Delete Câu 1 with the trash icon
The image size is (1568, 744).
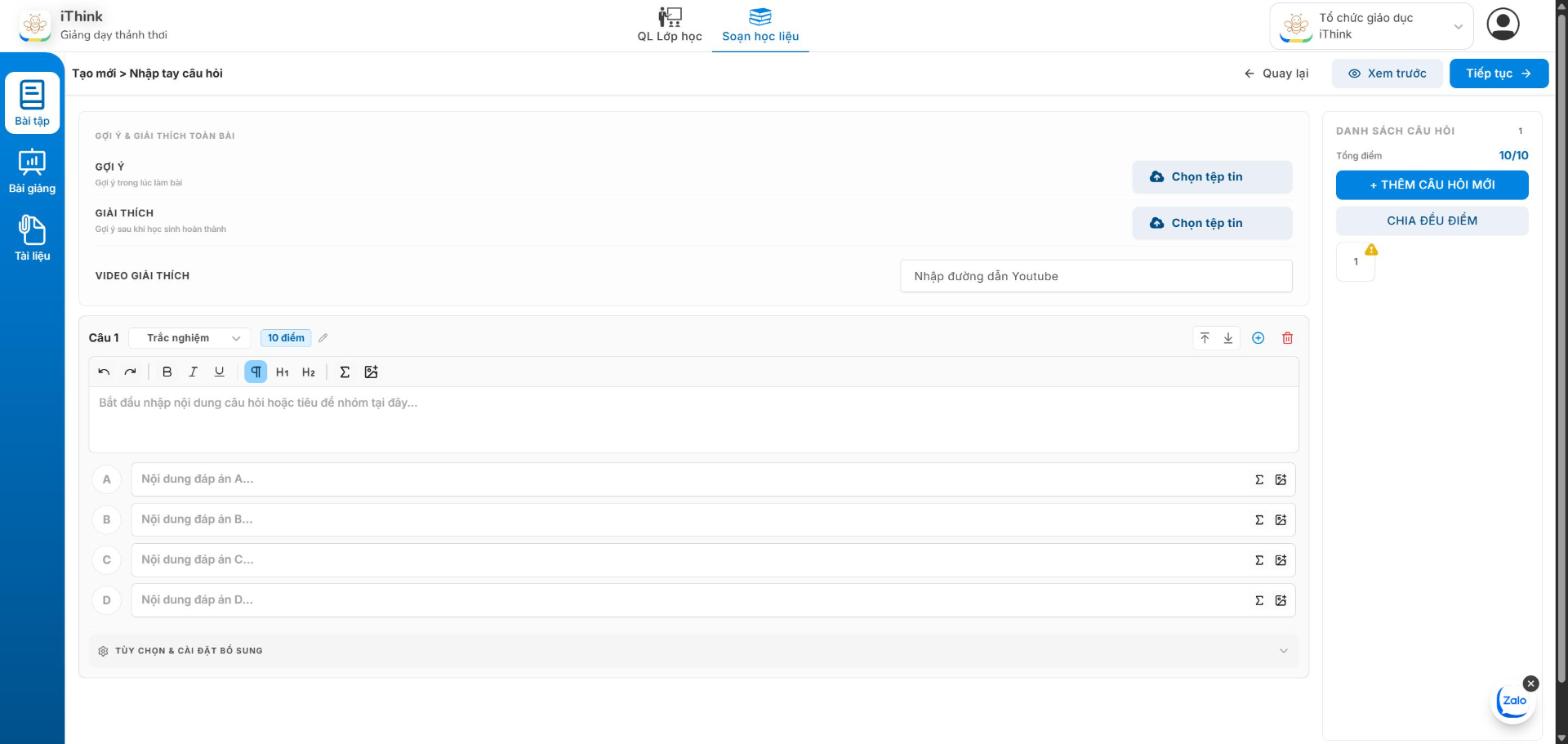click(1287, 338)
